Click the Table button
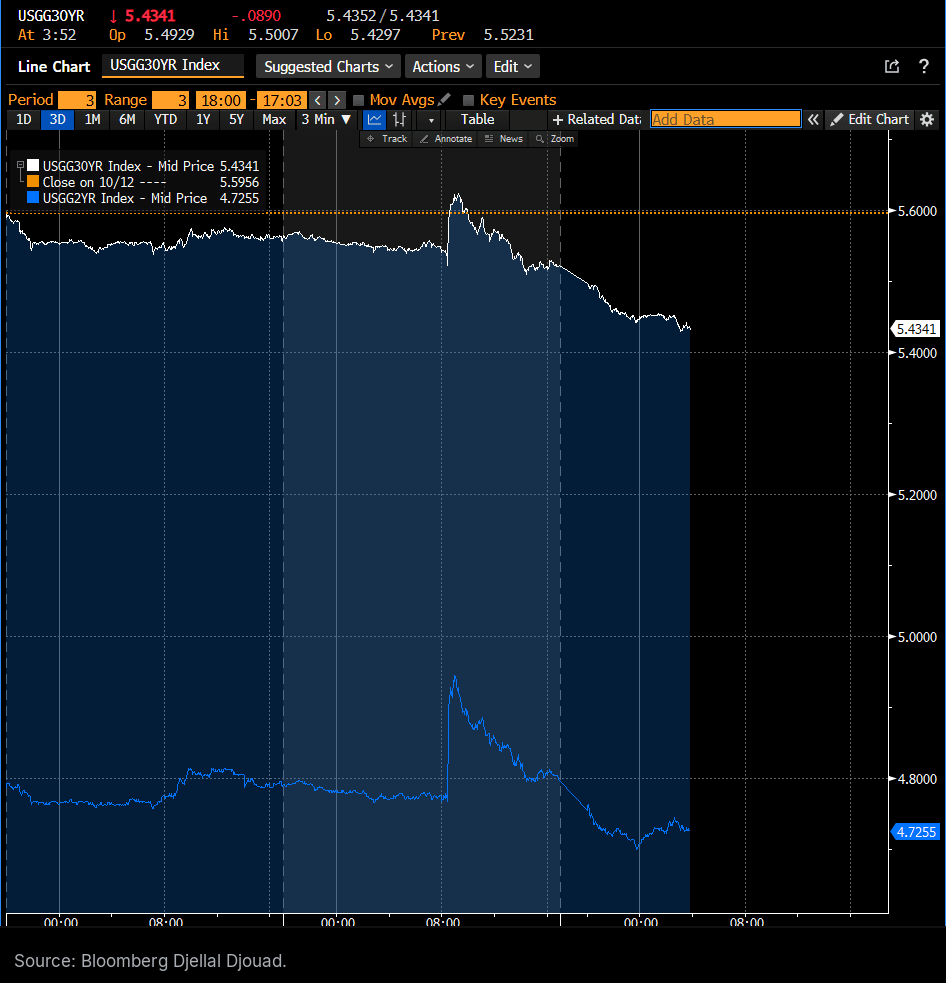 pyautogui.click(x=478, y=119)
